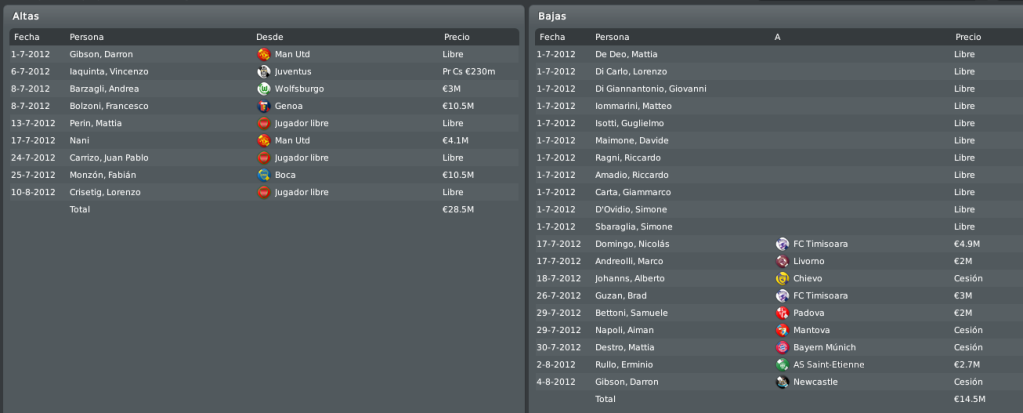Select the Nani transfer row
The width and height of the screenshot is (1023, 413).
(264, 140)
